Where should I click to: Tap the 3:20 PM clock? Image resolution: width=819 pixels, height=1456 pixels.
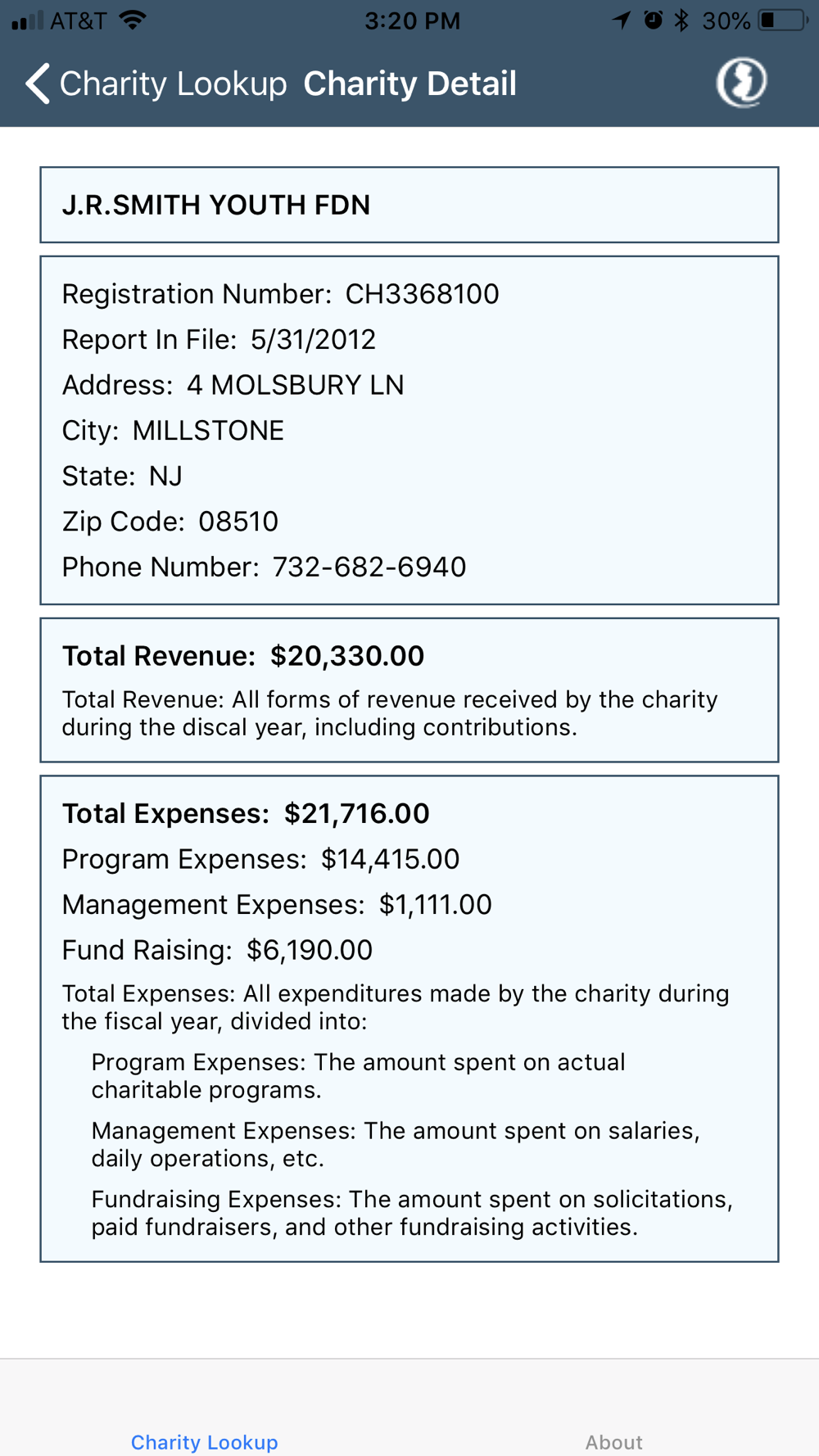[412, 20]
